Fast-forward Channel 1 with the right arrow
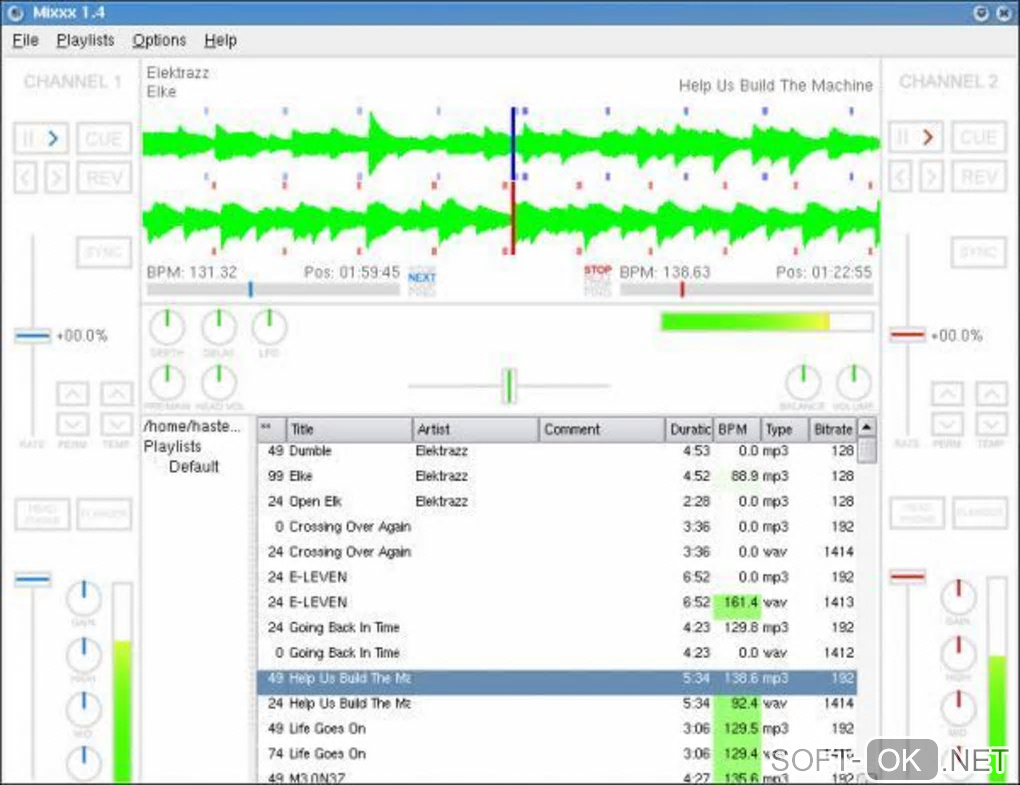The height and width of the screenshot is (785, 1020). click(x=57, y=178)
